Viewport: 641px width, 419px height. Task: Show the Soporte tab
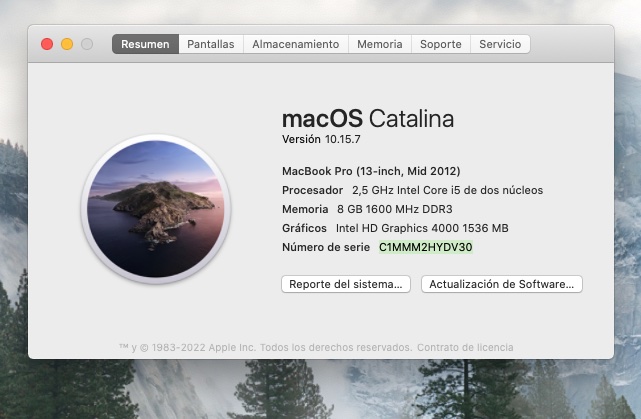coord(440,44)
